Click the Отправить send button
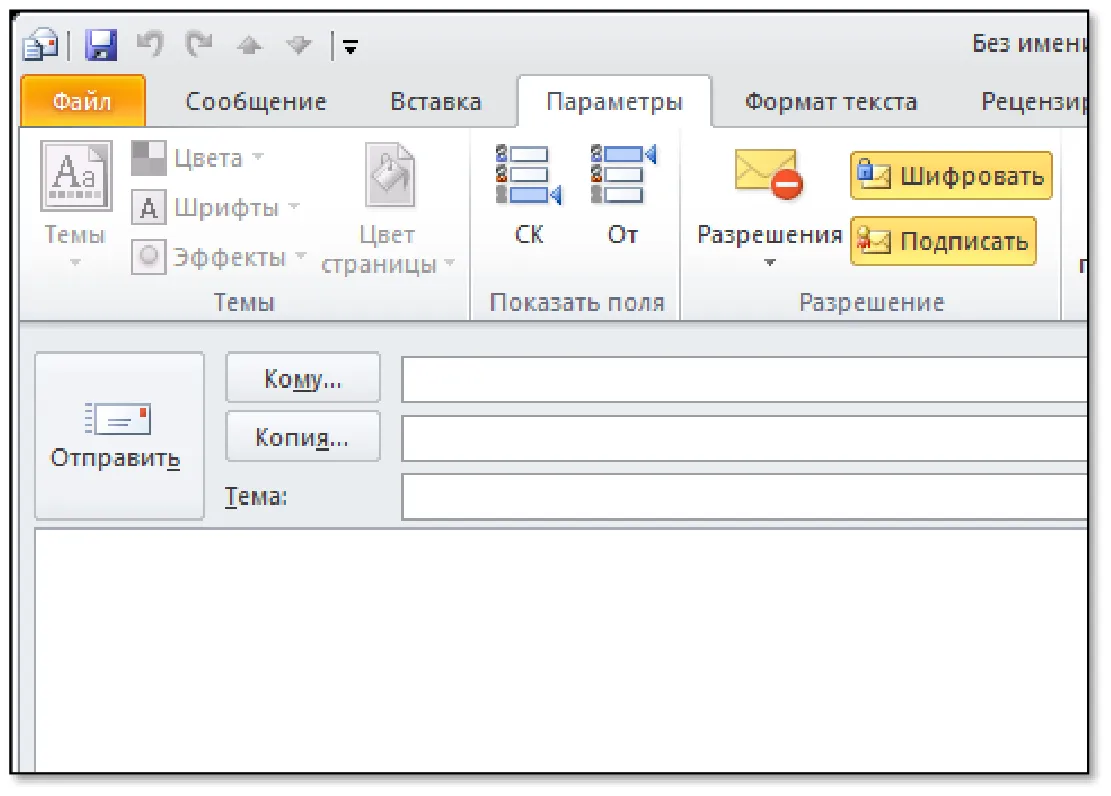The image size is (1111, 796). coord(119,436)
